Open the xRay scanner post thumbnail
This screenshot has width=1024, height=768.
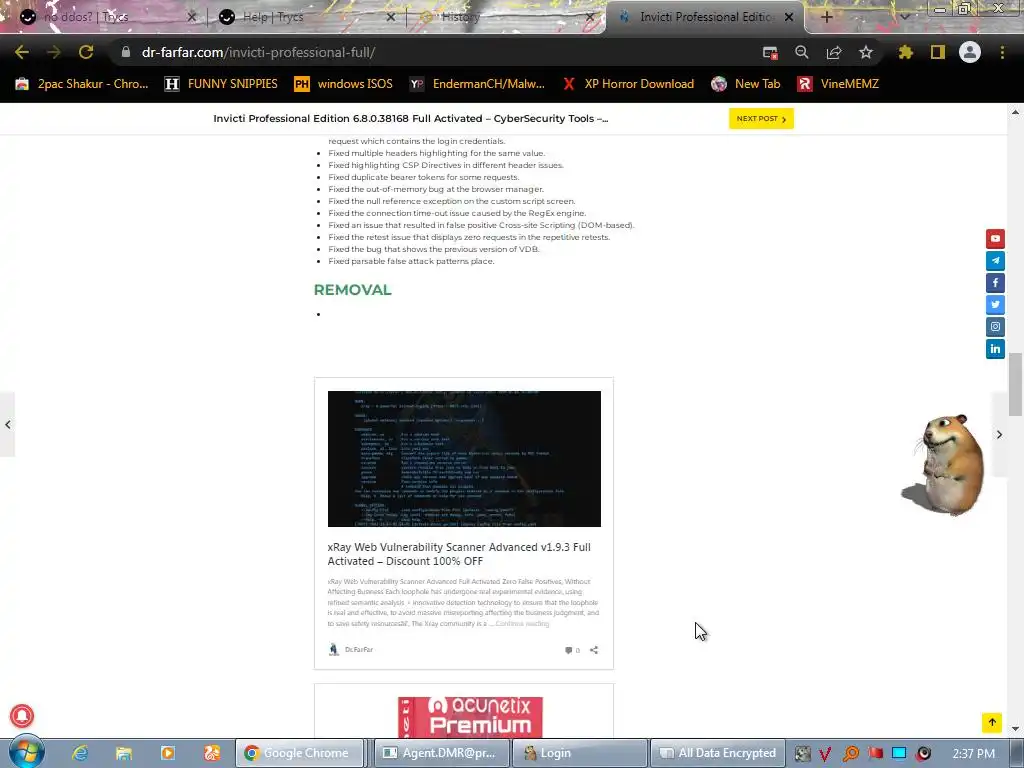[464, 459]
